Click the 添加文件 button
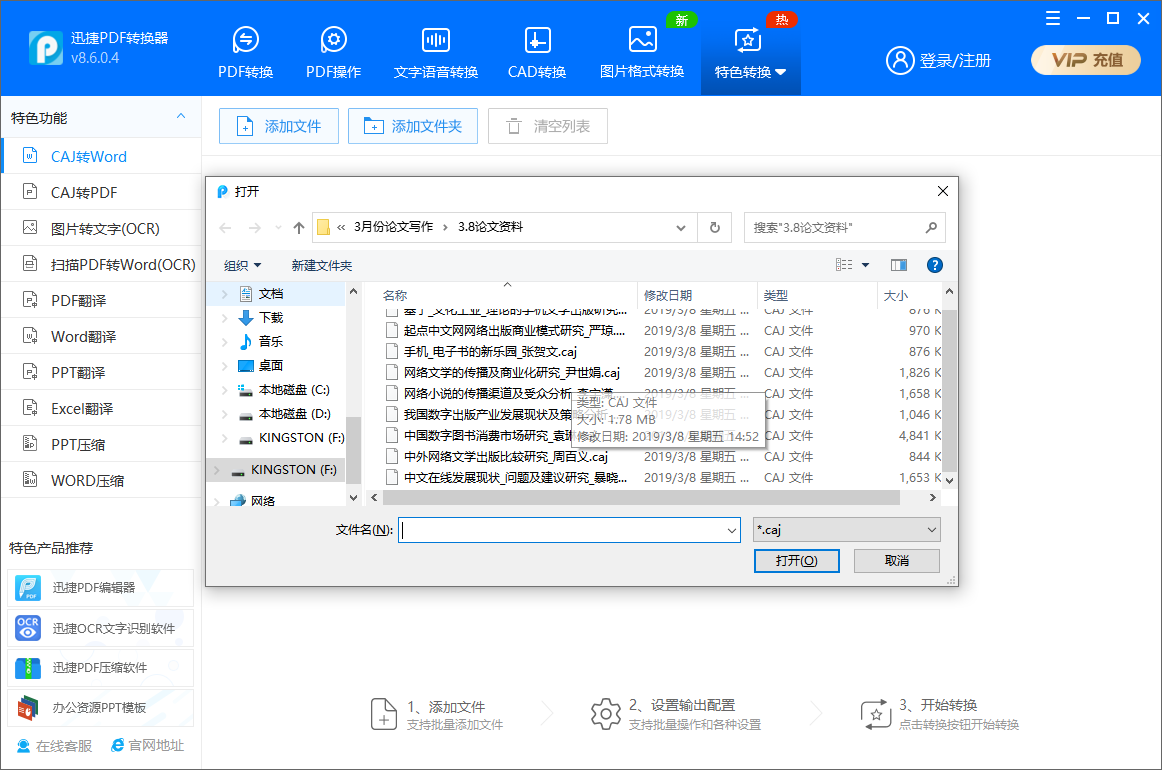1162x770 pixels. (x=279, y=126)
